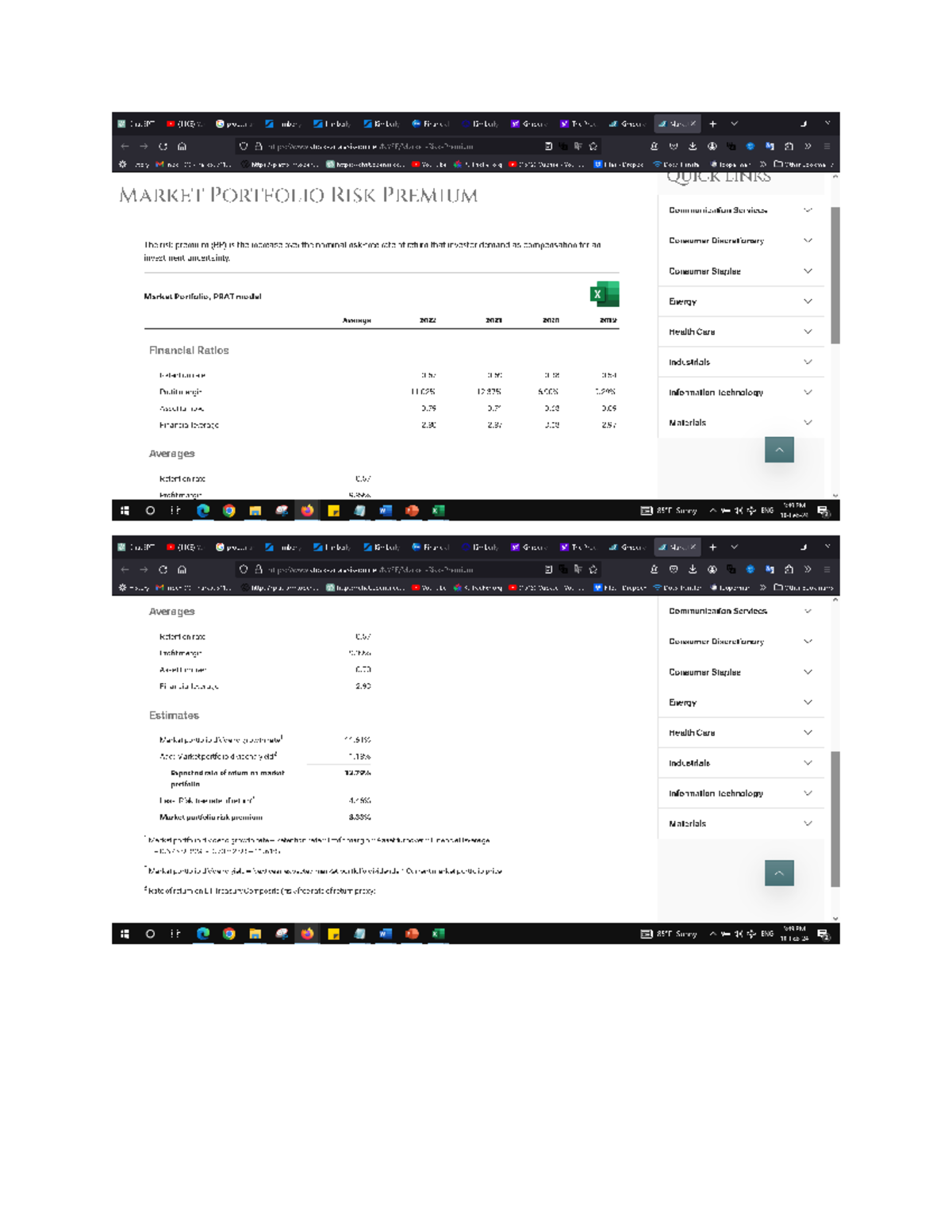
Task: Click the Excel export icon beside PRAT model heading
Action: pos(605,294)
